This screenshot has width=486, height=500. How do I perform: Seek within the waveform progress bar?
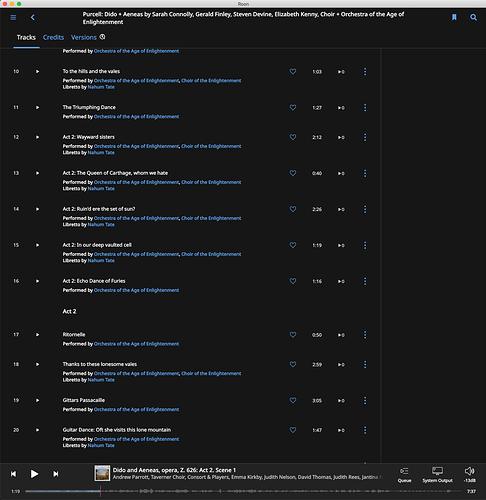[243, 491]
